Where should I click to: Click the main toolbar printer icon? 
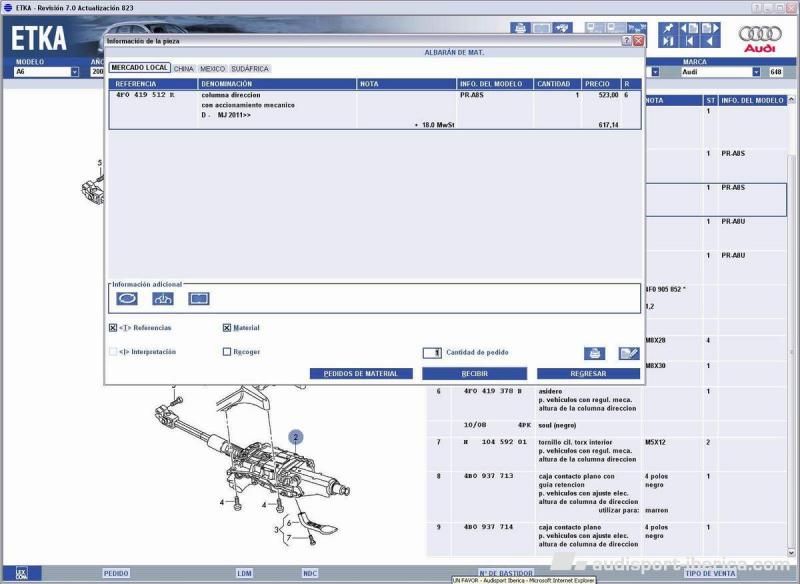coord(520,29)
